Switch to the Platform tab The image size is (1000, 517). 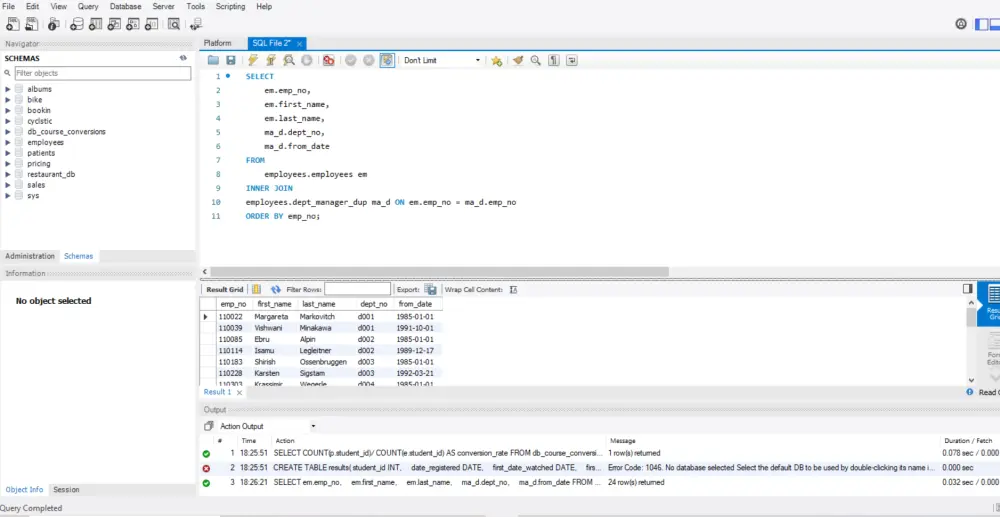click(x=217, y=44)
